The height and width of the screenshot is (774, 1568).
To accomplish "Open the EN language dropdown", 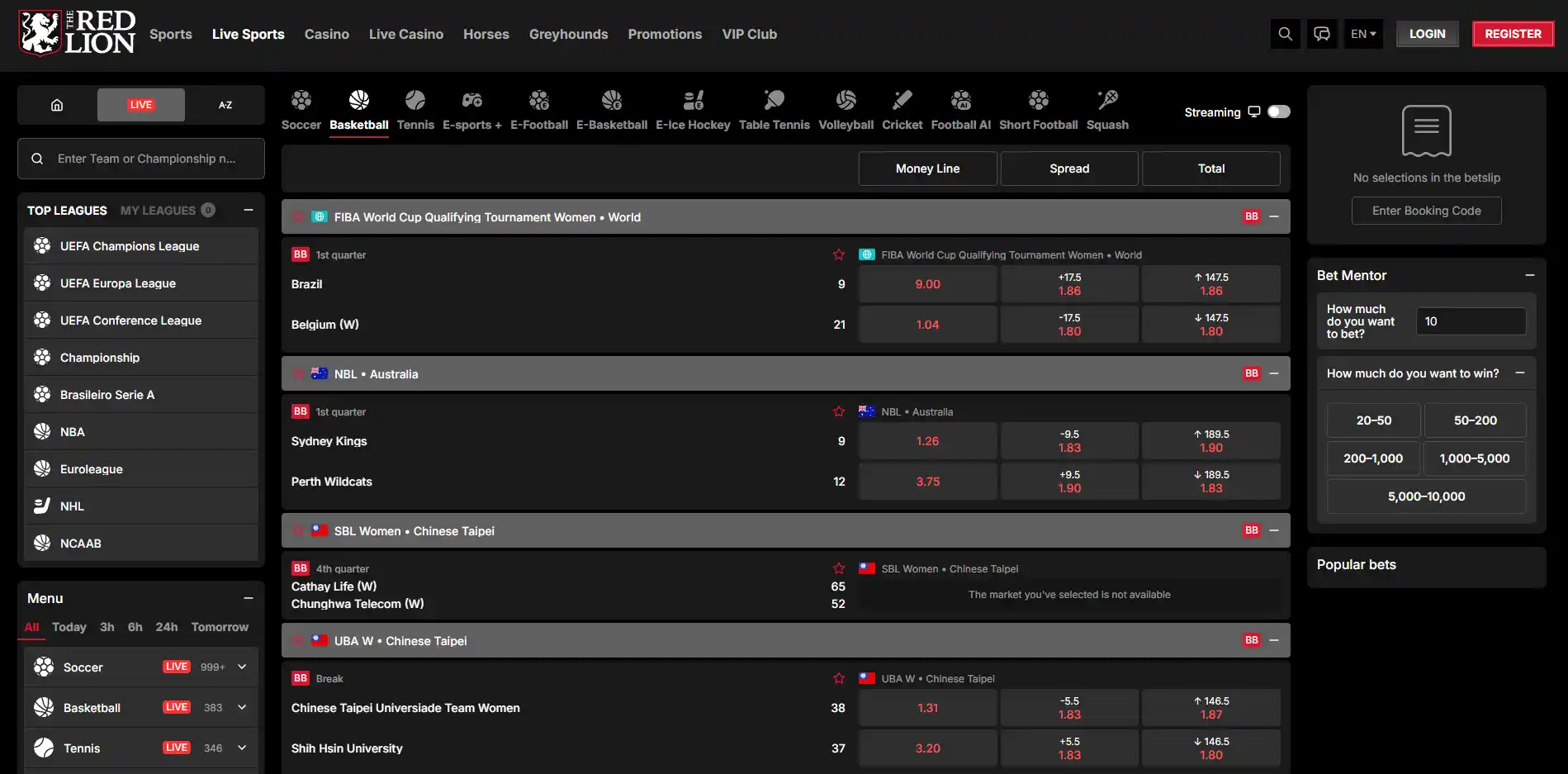I will coord(1363,34).
